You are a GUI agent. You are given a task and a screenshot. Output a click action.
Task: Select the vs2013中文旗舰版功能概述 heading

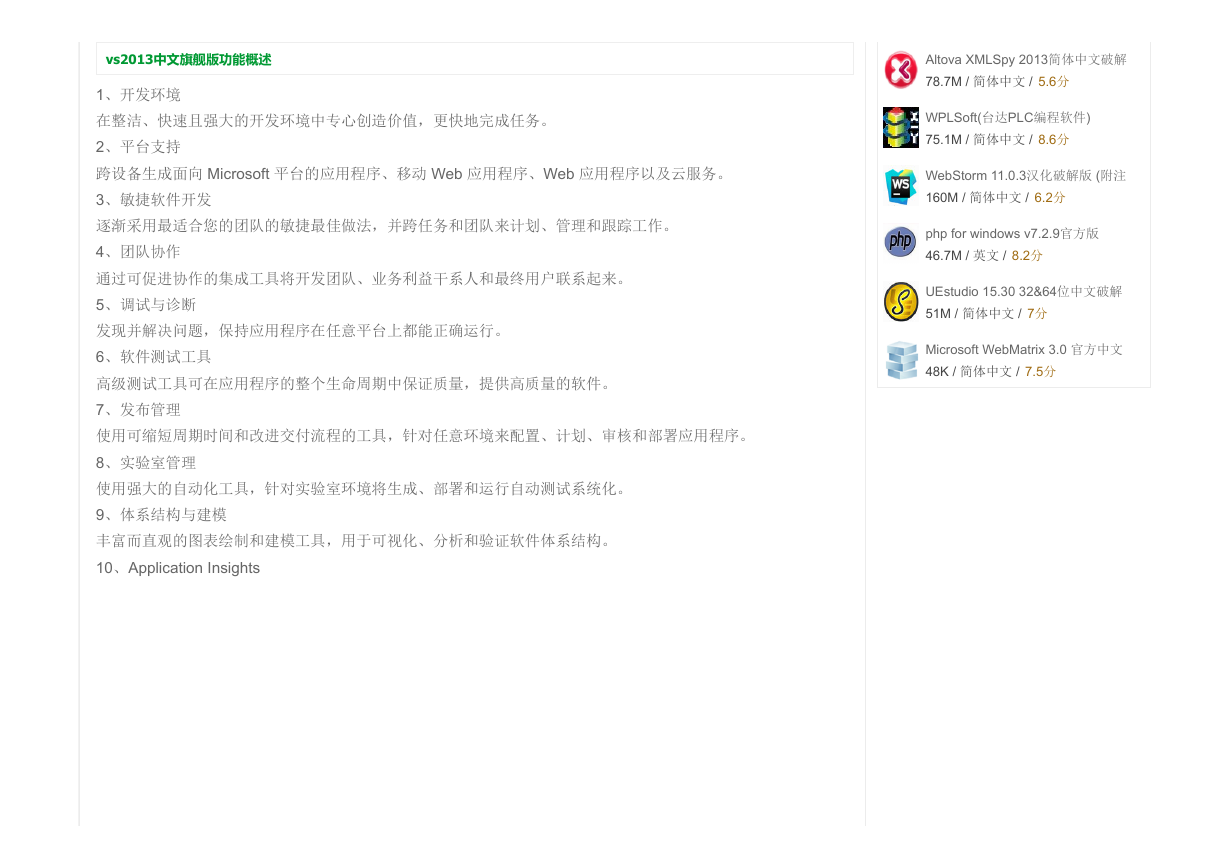[x=189, y=60]
